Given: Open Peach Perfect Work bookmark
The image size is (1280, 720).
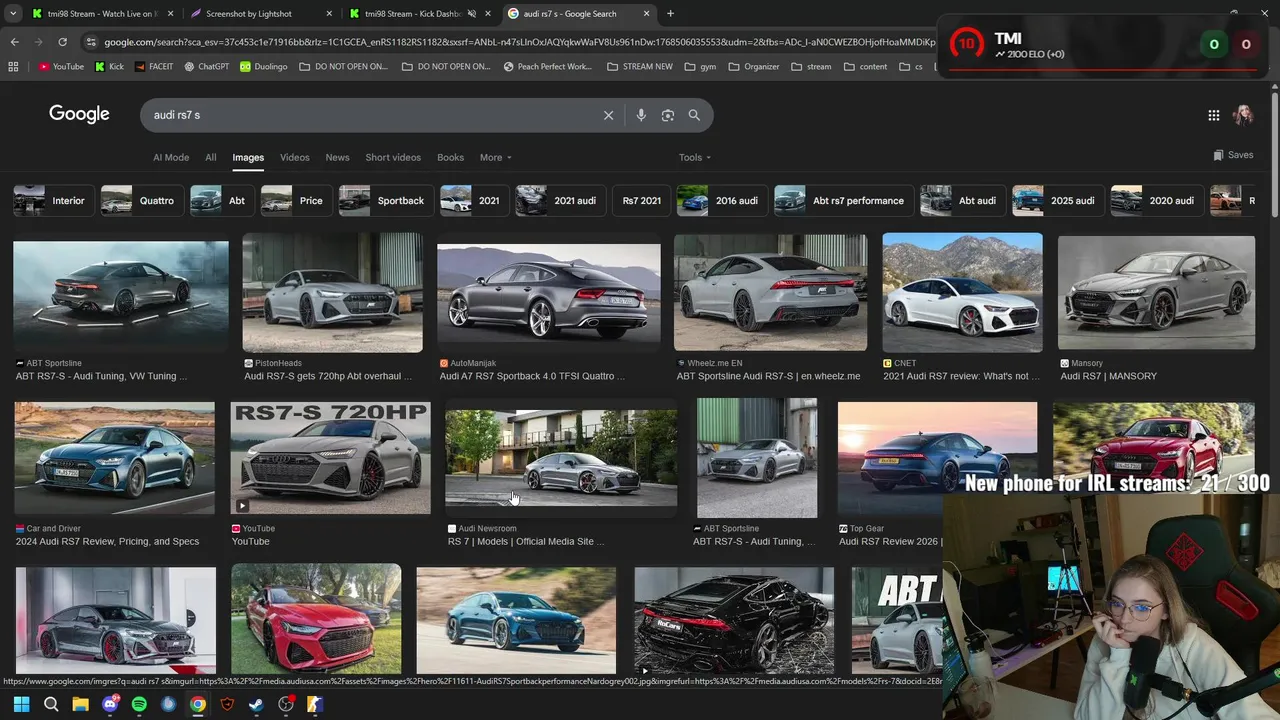Looking at the screenshot, I should [548, 67].
